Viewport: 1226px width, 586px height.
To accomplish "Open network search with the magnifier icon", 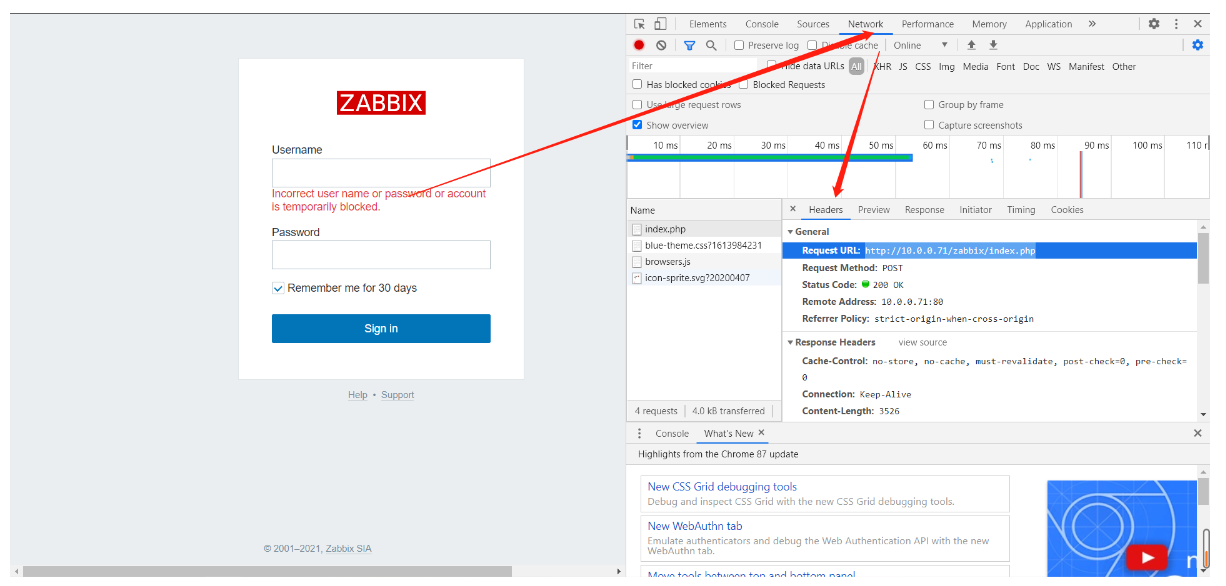I will click(711, 45).
